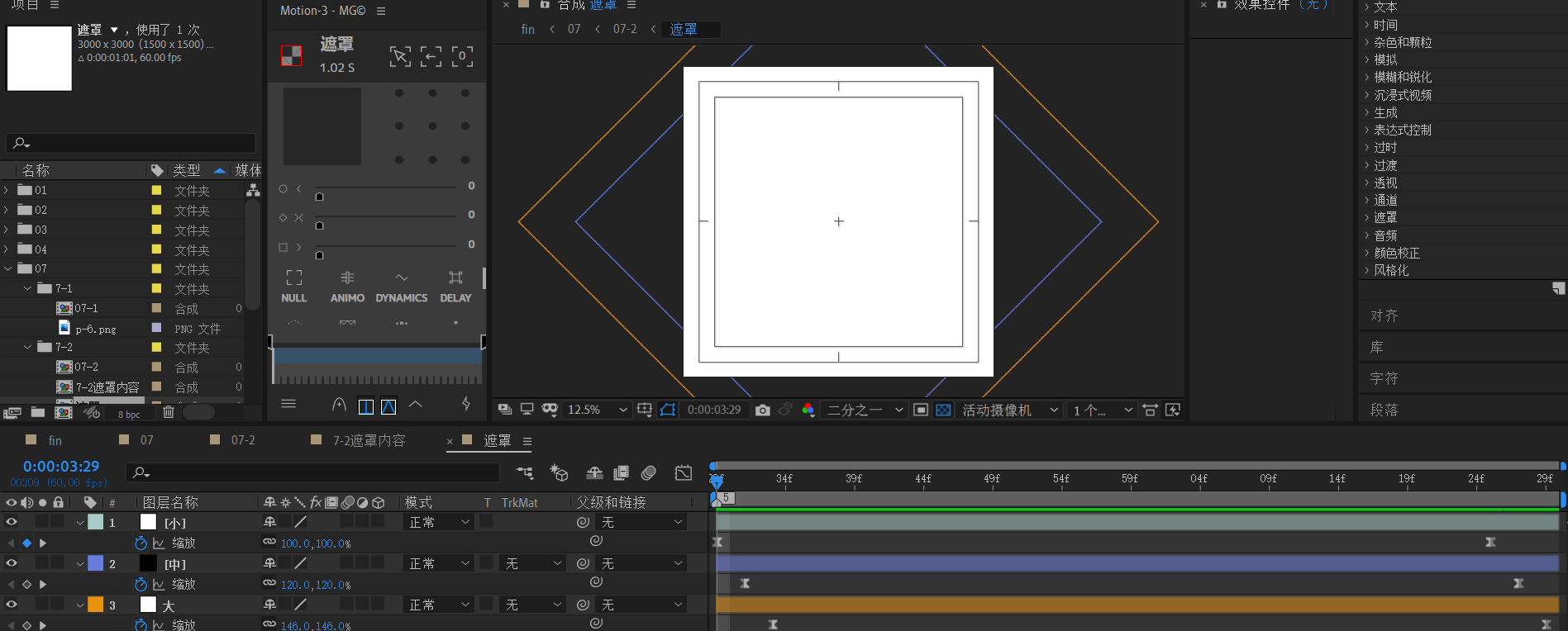Open the 12.5% magnification dropdown

[598, 410]
